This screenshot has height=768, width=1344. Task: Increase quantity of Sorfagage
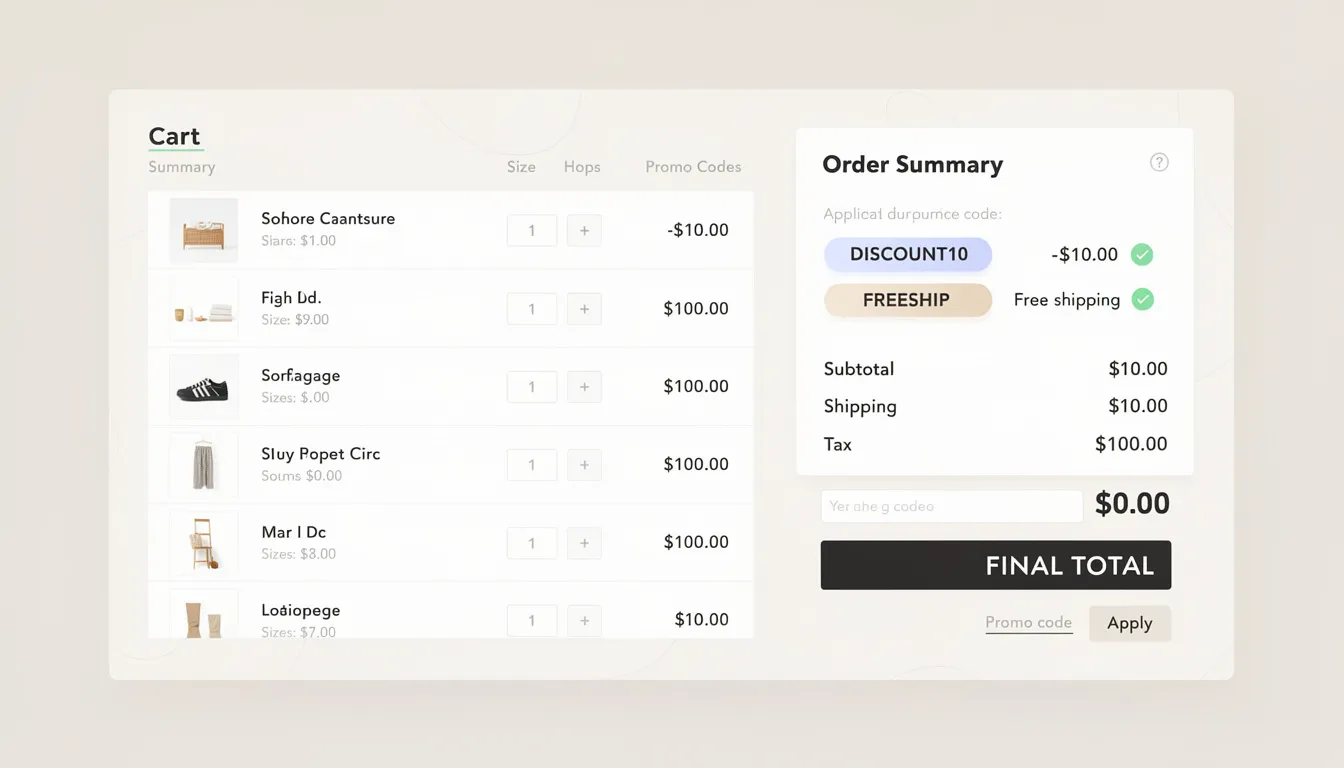(x=584, y=387)
